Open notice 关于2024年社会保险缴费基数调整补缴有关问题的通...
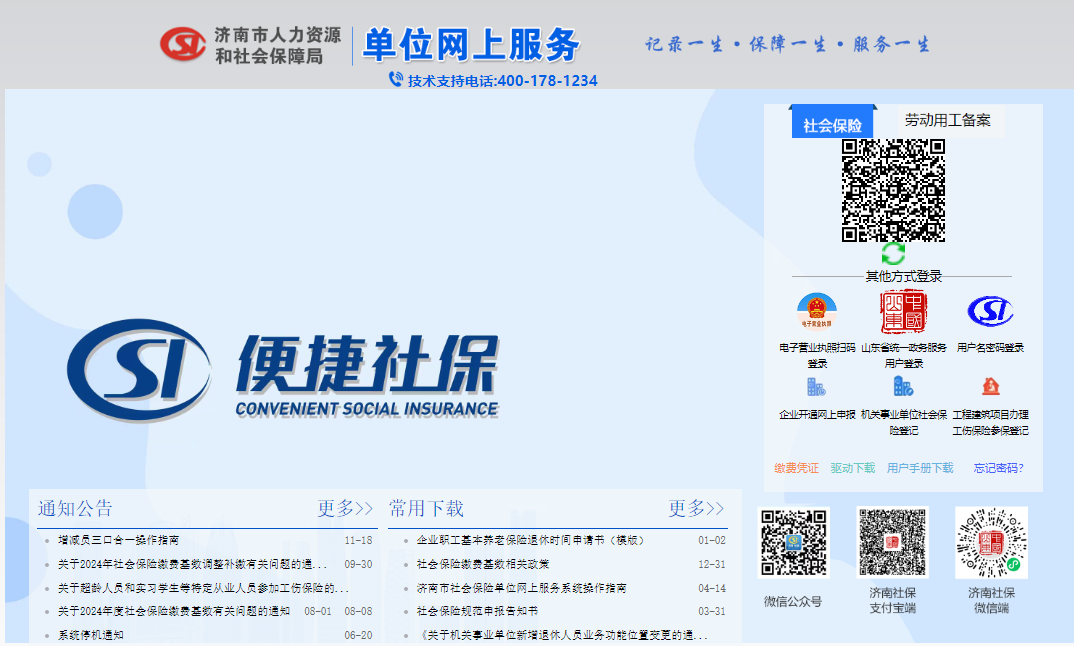 tap(192, 564)
